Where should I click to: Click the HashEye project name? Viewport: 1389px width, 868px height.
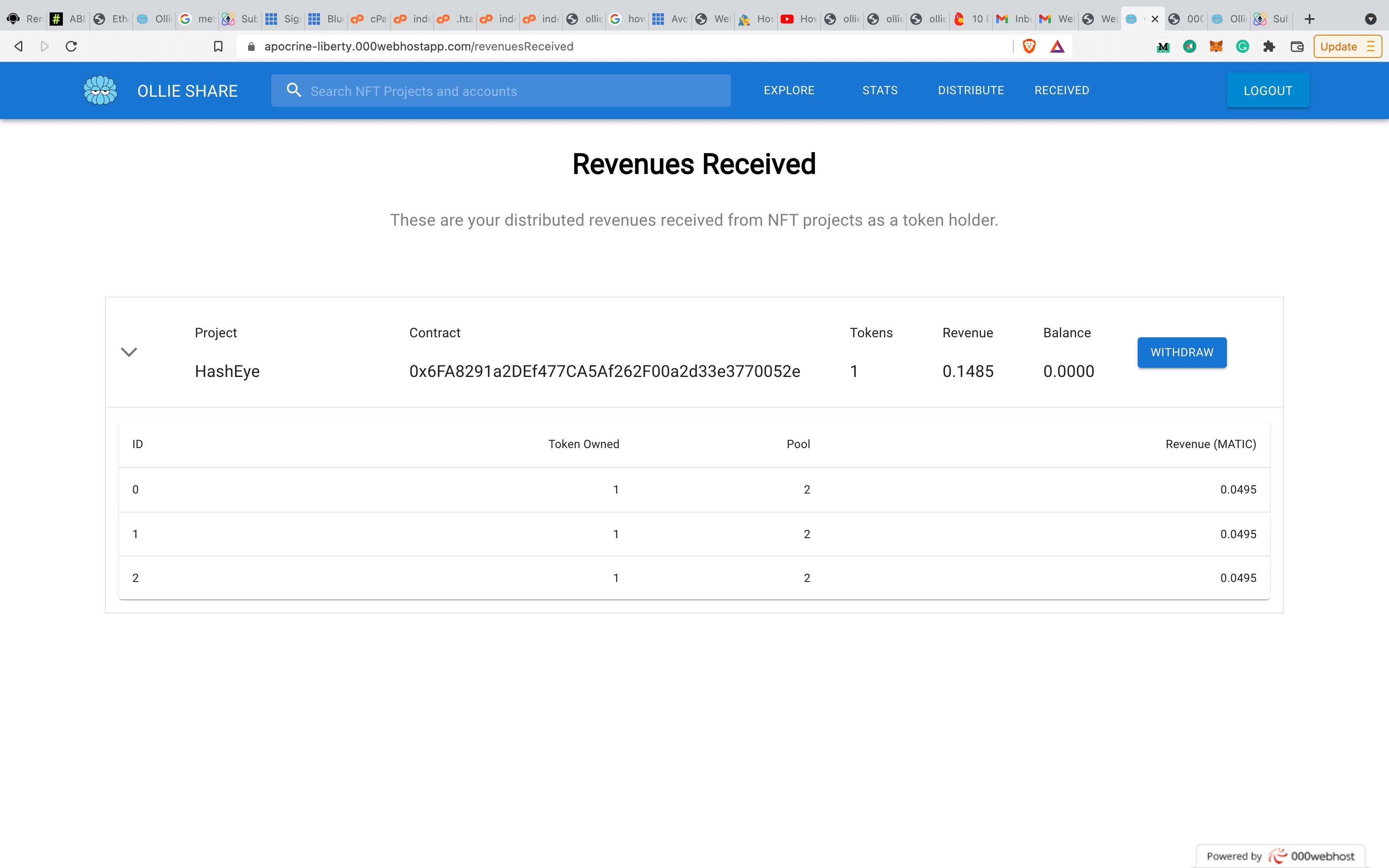227,372
